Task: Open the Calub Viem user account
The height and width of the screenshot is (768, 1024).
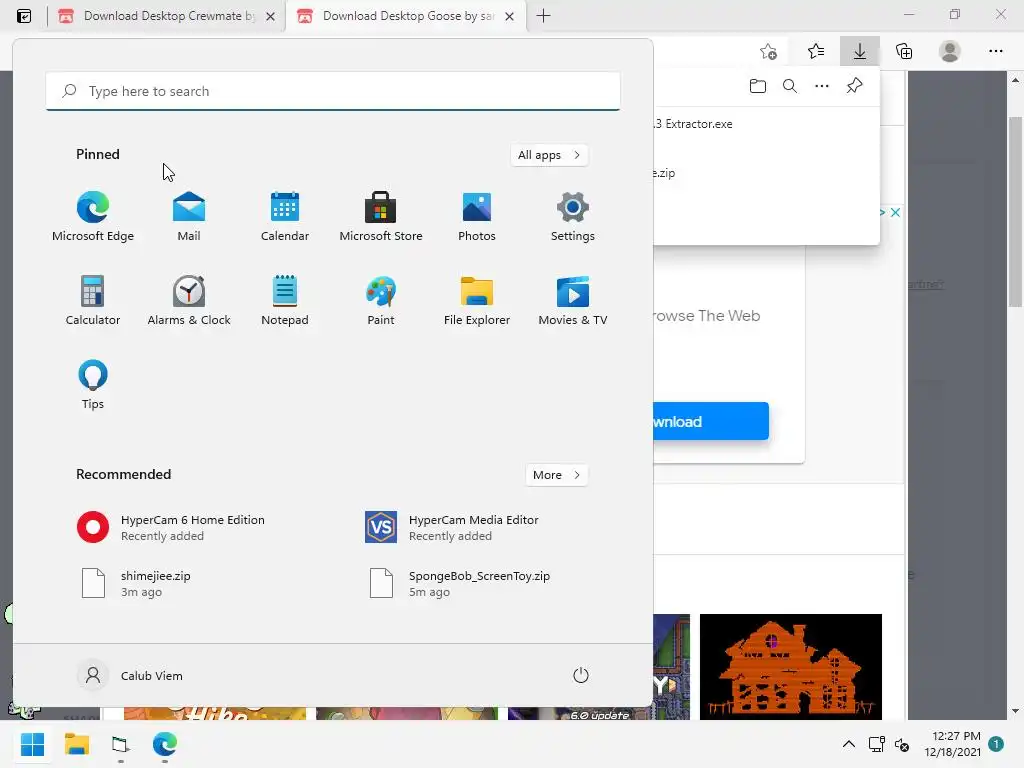Action: (x=131, y=675)
